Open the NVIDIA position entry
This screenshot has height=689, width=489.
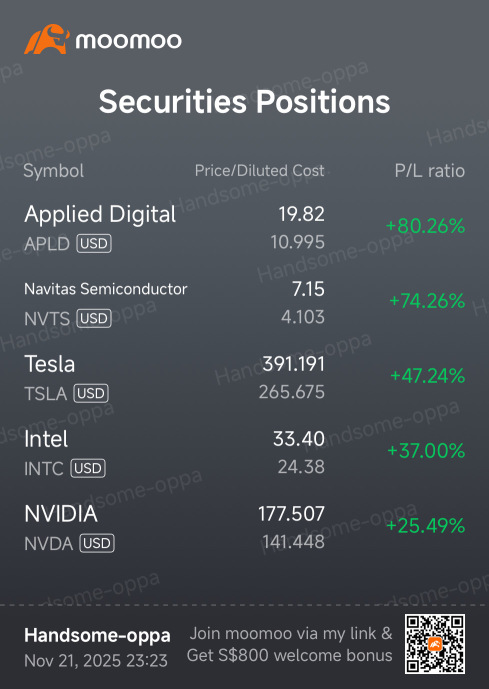244,528
